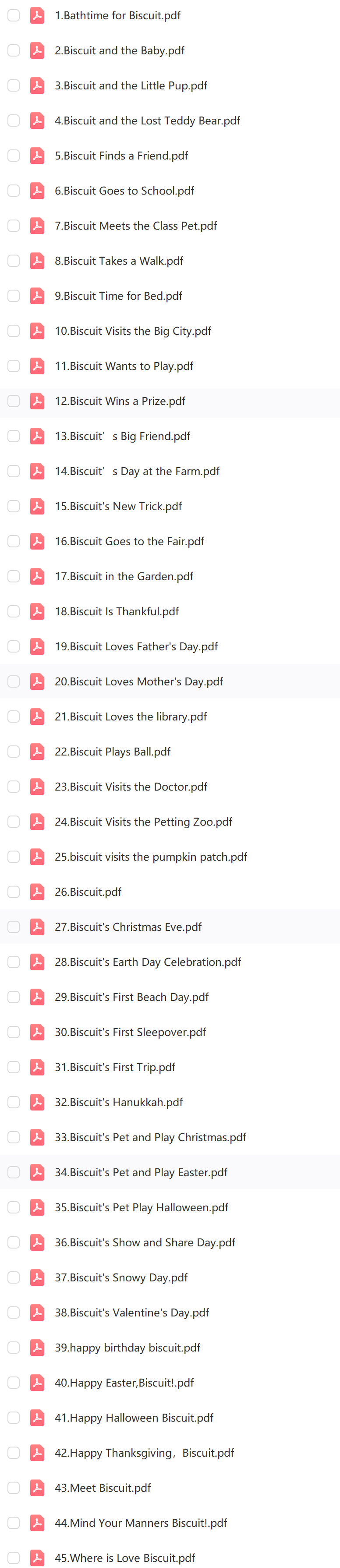The height and width of the screenshot is (1568, 340).
Task: Check the box for Biscuit's First Sleepover
Action: tap(14, 1032)
